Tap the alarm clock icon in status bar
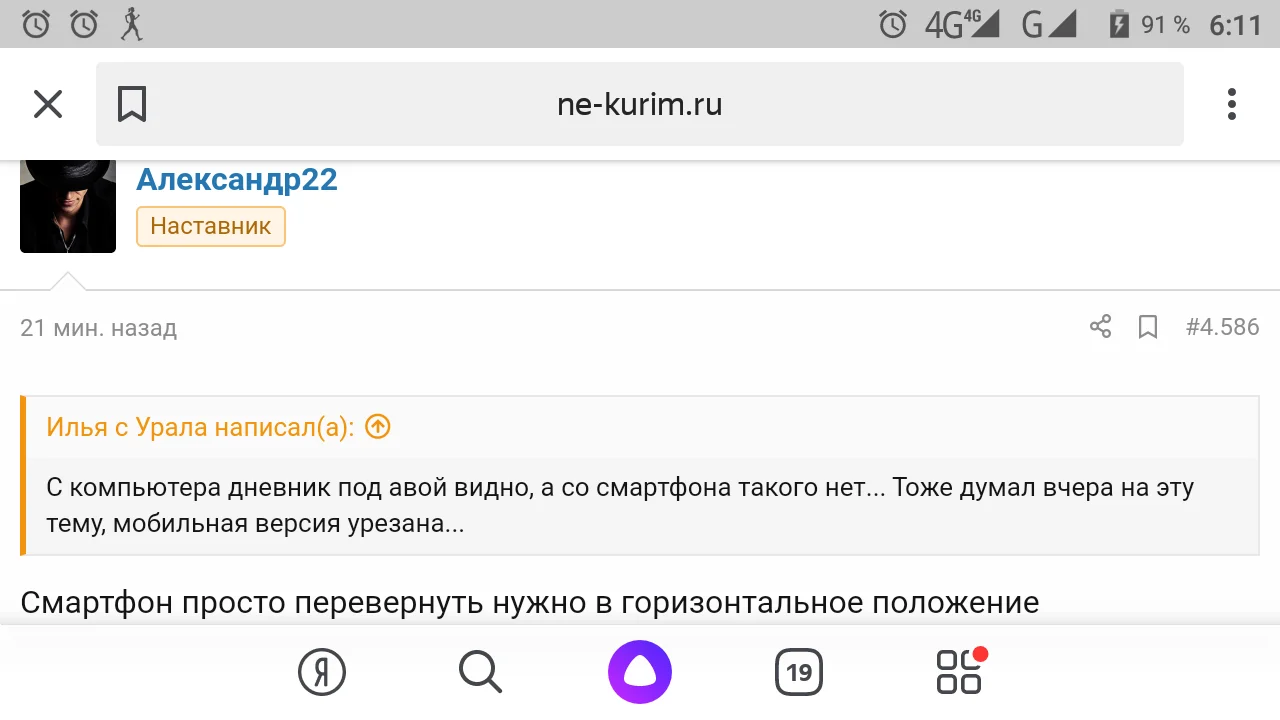 click(893, 22)
